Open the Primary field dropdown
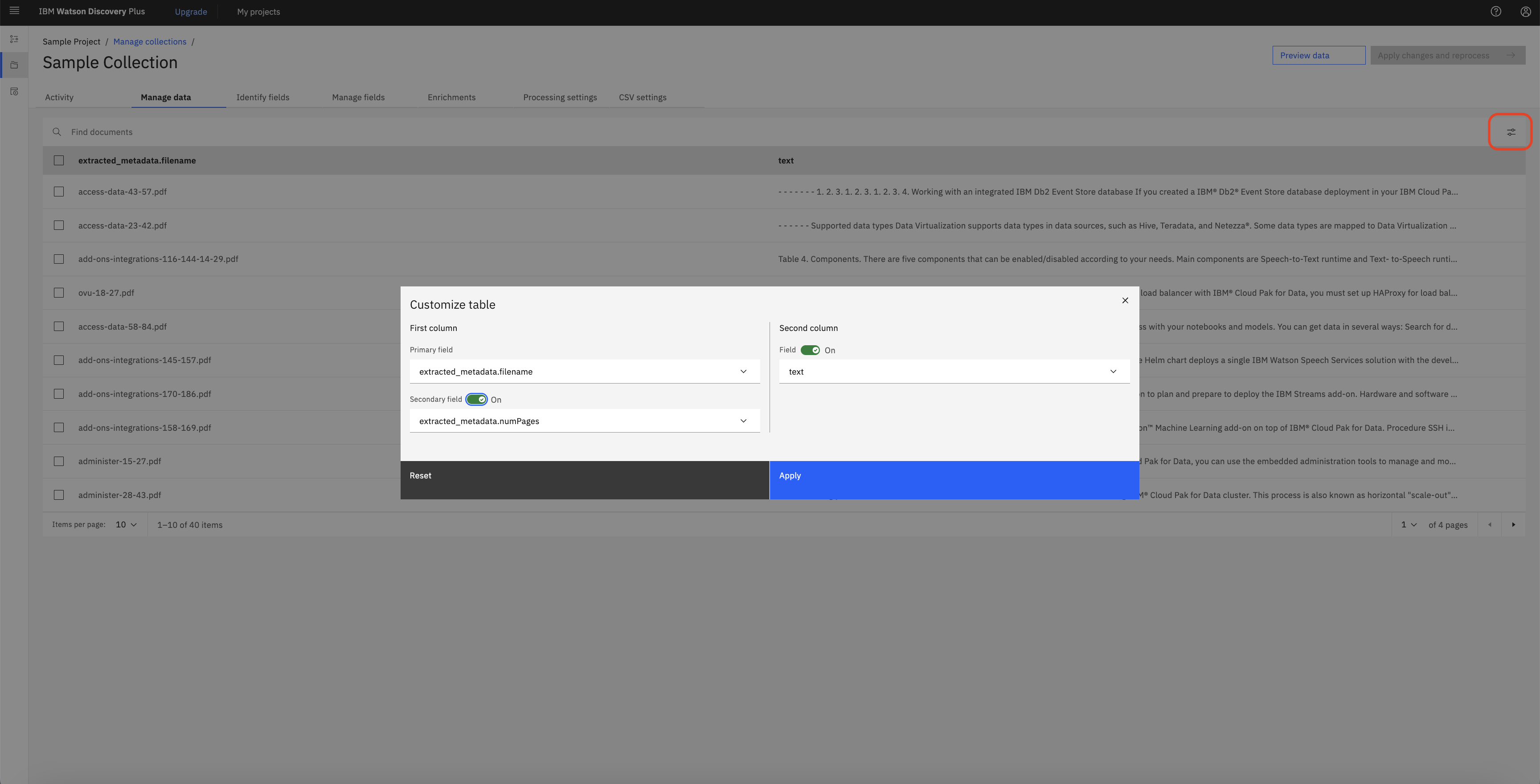1540x784 pixels. 585,372
